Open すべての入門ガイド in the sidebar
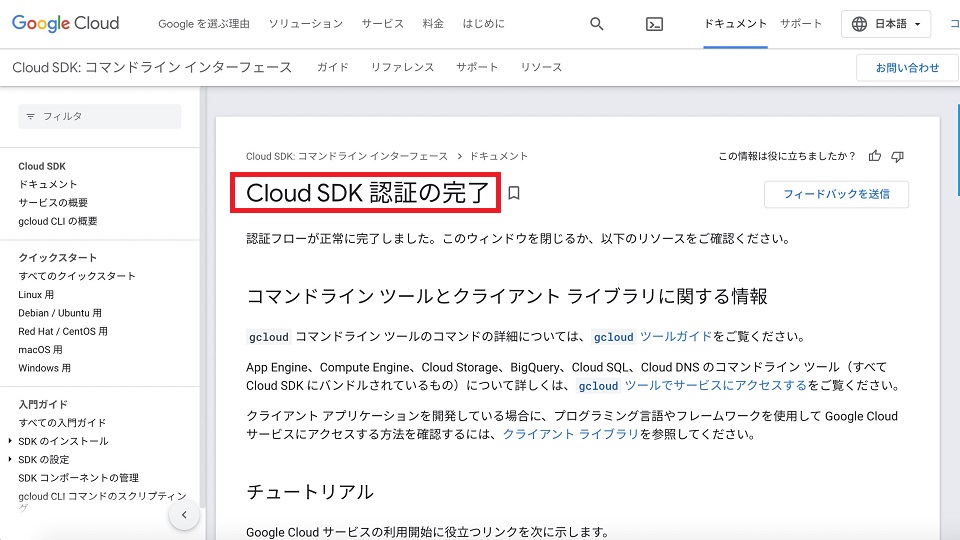 click(x=62, y=422)
